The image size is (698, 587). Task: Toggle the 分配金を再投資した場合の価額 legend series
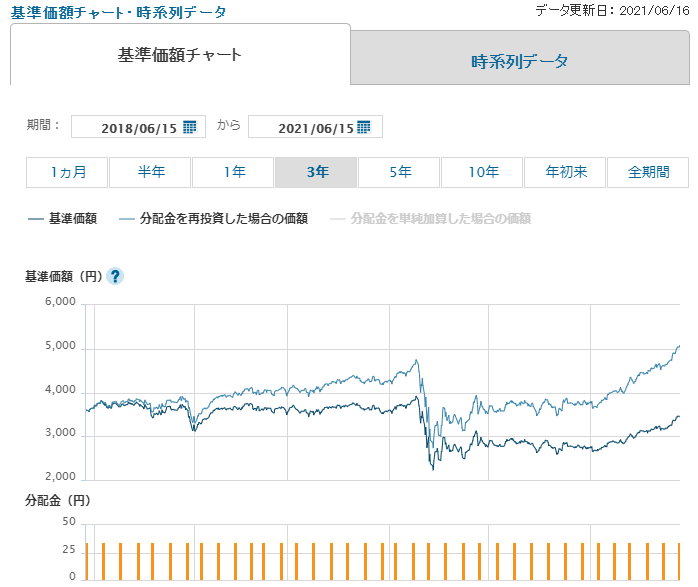(214, 219)
